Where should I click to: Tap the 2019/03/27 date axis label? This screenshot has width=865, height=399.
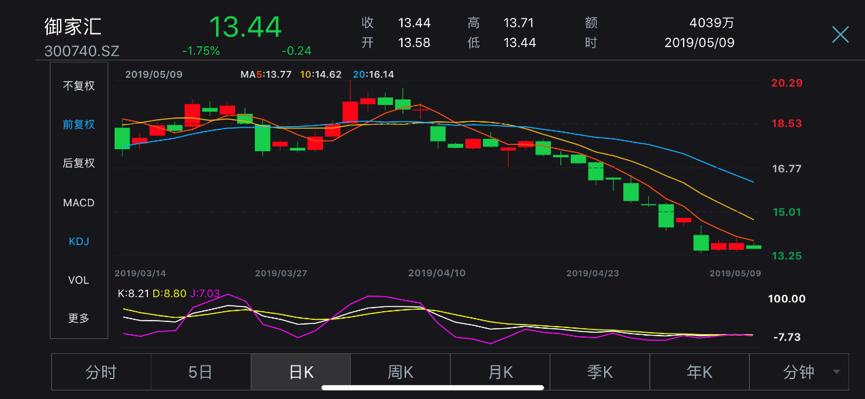pyautogui.click(x=281, y=273)
